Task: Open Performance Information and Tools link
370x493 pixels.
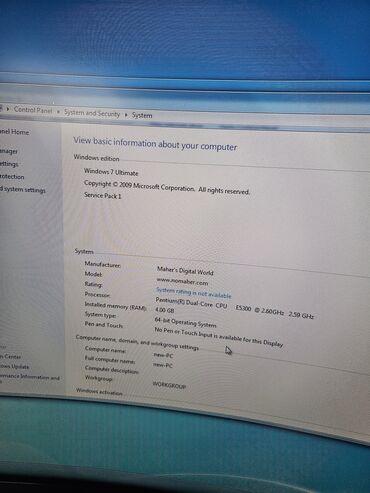Action: [30, 377]
